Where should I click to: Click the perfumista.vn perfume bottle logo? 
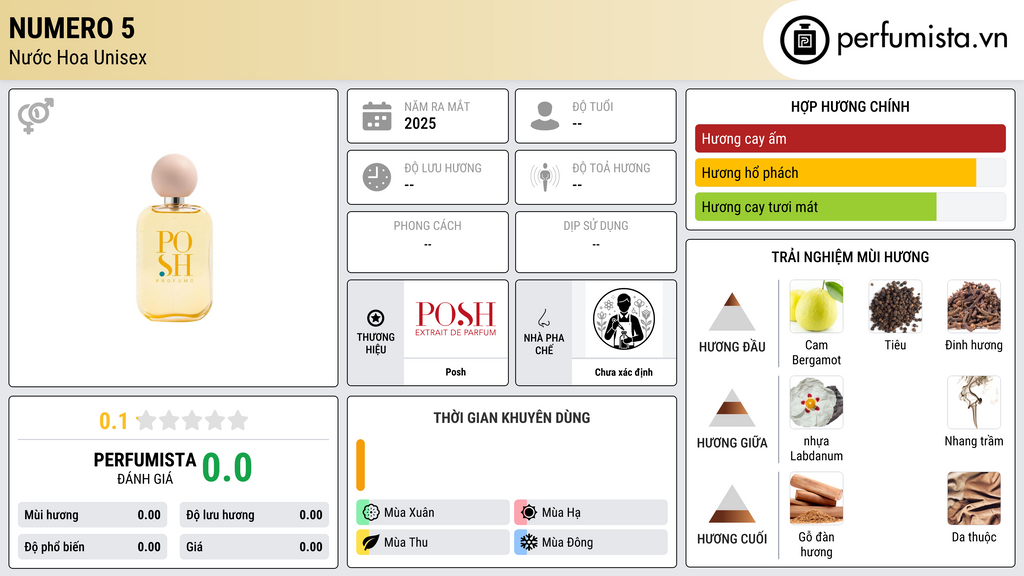[x=805, y=40]
